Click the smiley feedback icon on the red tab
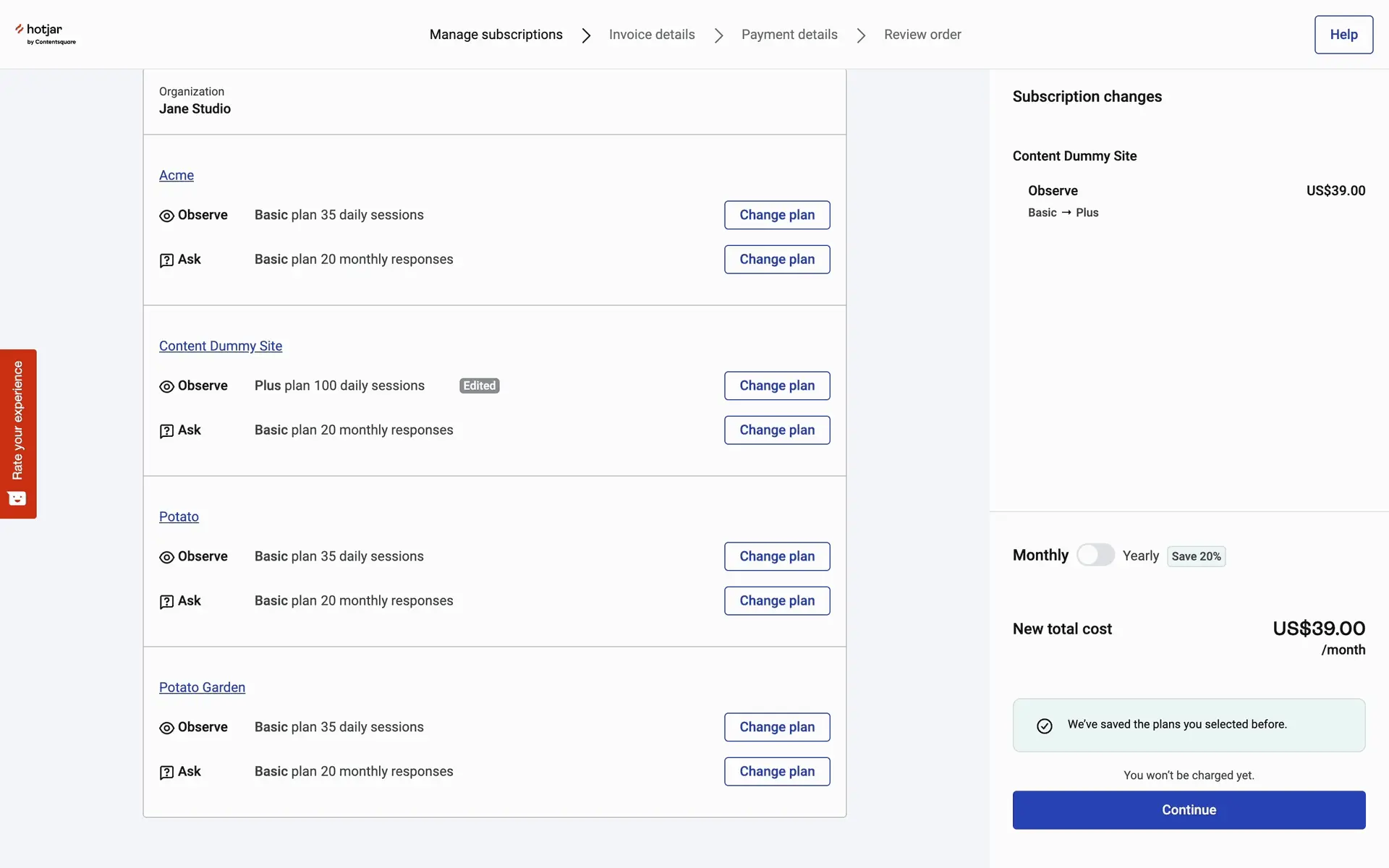The height and width of the screenshot is (868, 1389). coord(17,498)
